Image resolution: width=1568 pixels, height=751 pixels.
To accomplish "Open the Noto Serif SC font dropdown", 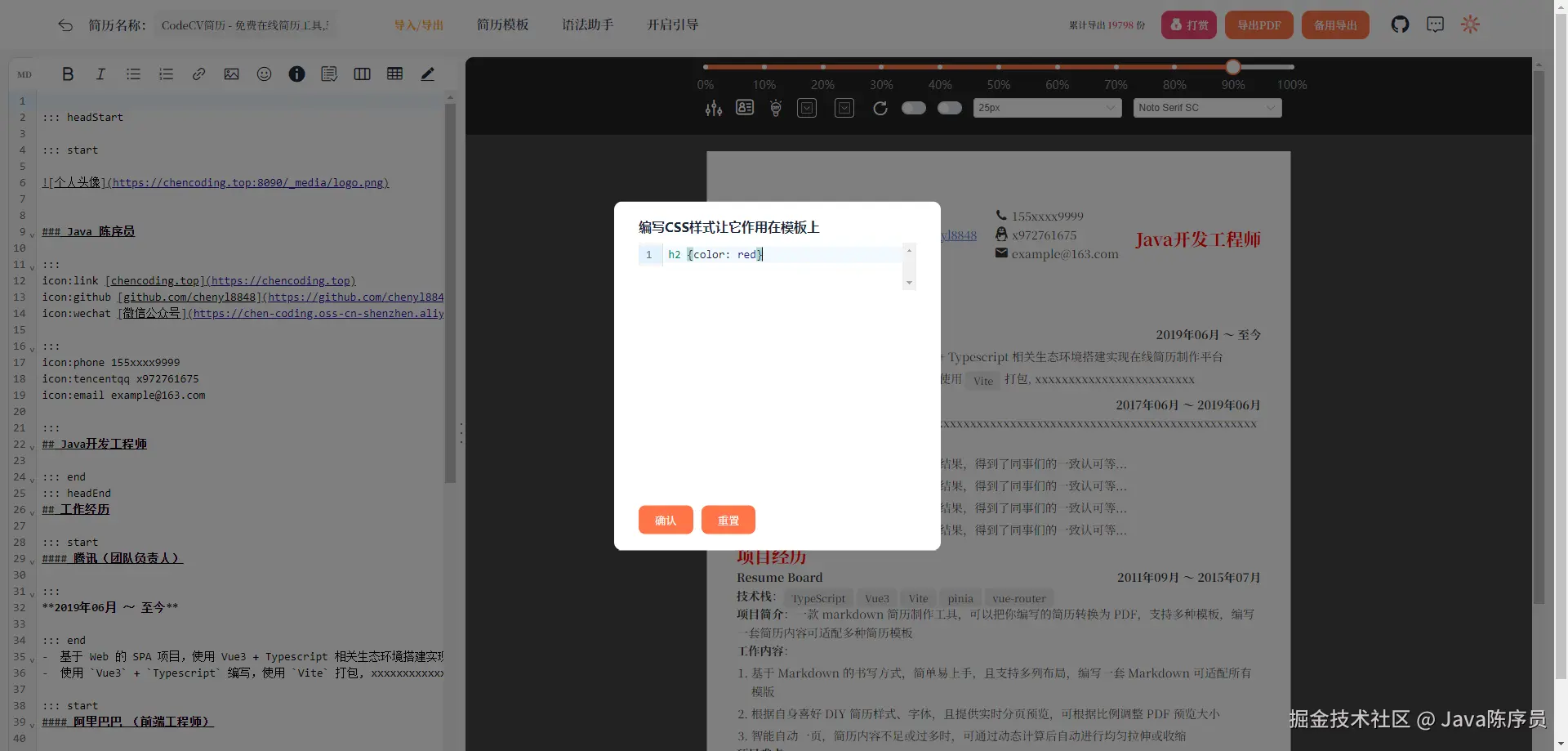I will 1207,108.
